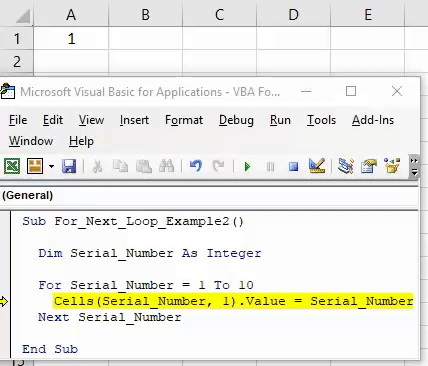Open the Edit menu
This screenshot has height=366, width=428.
pyautogui.click(x=53, y=120)
